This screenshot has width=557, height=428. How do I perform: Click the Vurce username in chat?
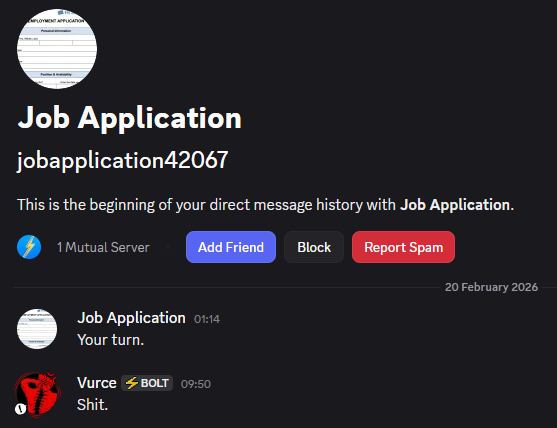(97, 383)
